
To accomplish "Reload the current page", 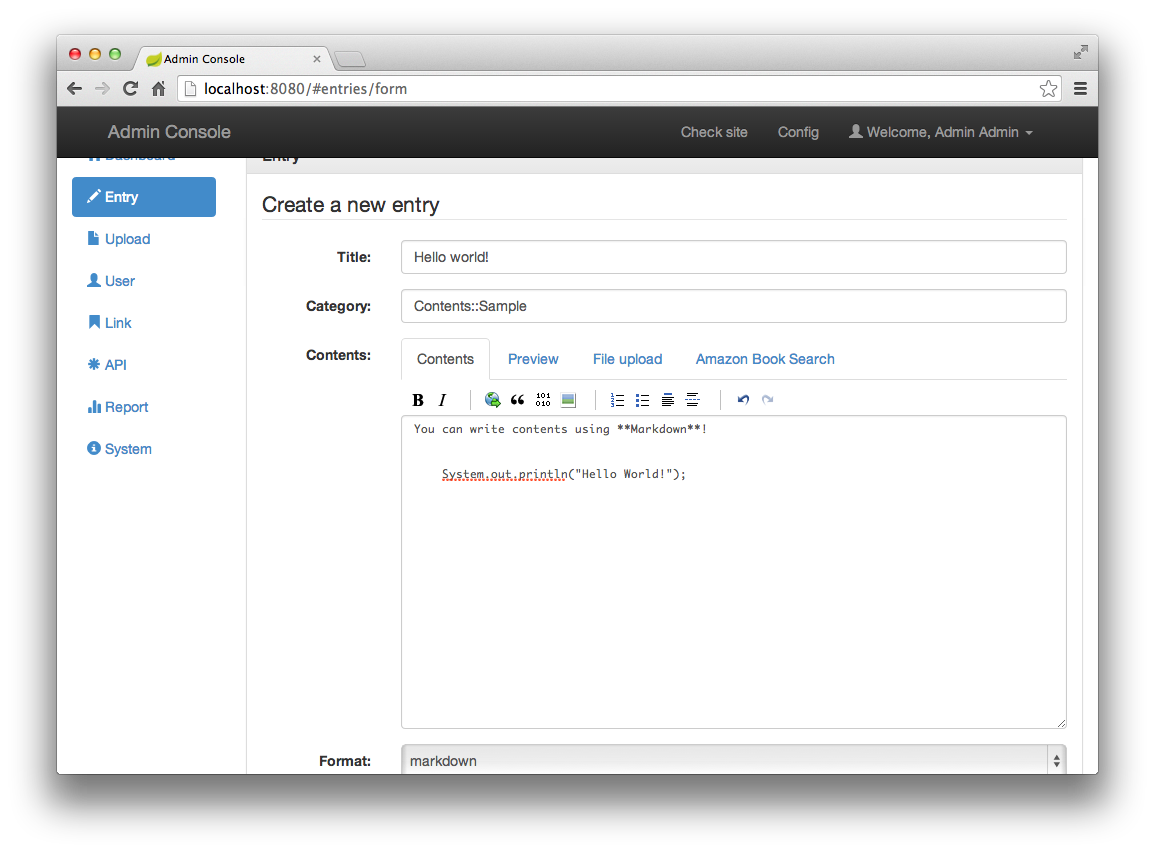I will 130,89.
